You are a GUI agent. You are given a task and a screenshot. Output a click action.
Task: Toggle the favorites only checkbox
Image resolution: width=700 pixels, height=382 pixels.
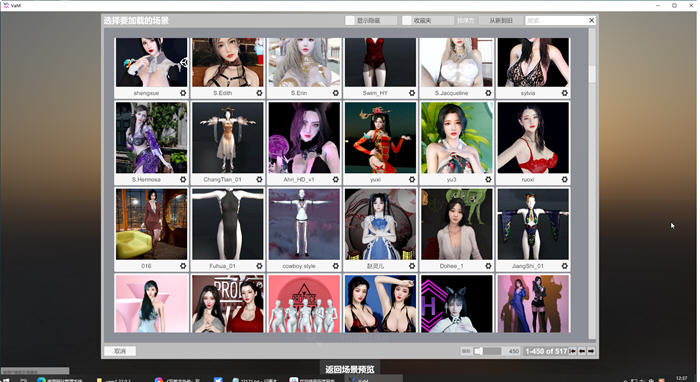pyautogui.click(x=407, y=21)
